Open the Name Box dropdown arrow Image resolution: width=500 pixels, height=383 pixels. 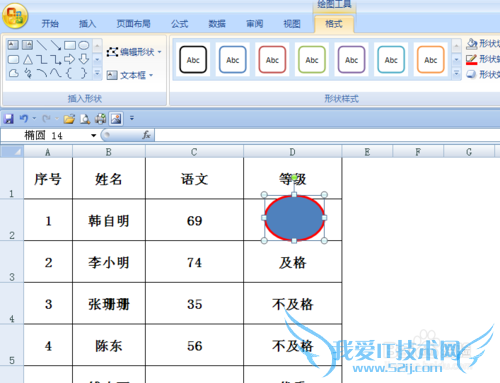click(94, 135)
